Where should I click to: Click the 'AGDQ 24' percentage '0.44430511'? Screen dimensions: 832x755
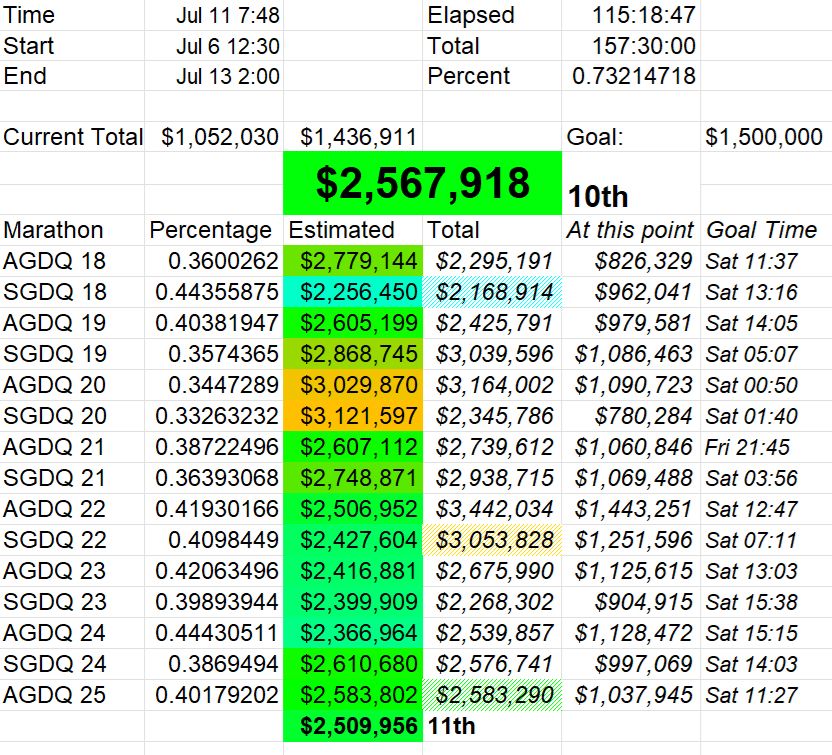click(214, 633)
